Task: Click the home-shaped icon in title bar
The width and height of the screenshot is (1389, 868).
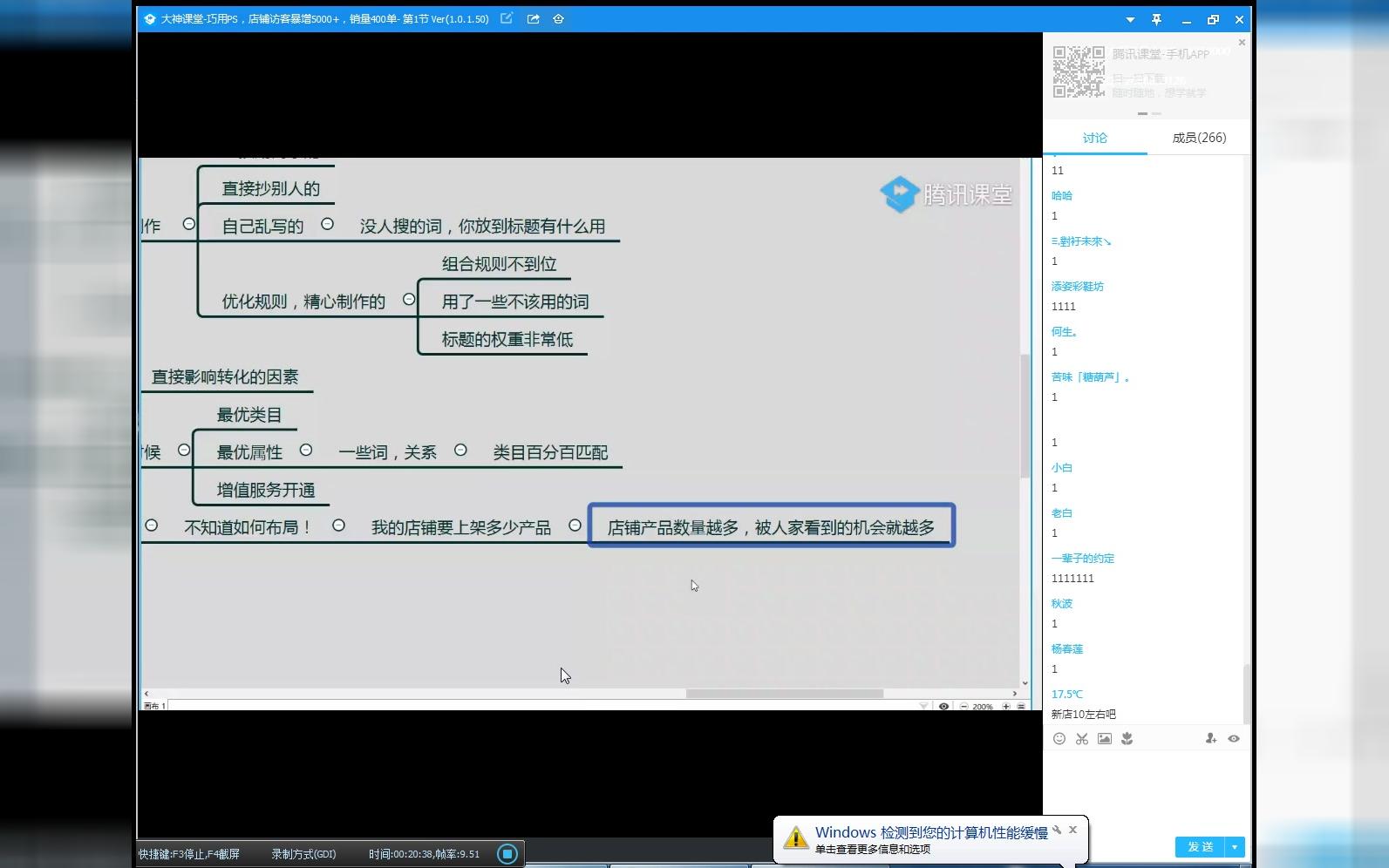Action: click(x=558, y=18)
